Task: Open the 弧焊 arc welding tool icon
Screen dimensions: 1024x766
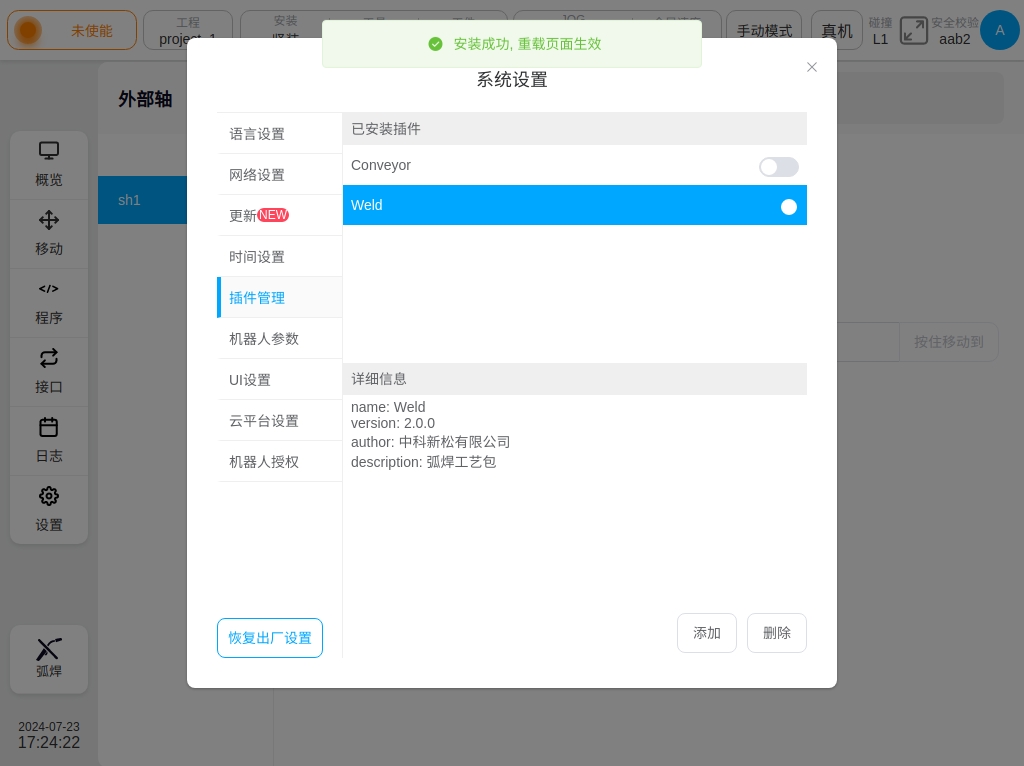Action: (49, 649)
